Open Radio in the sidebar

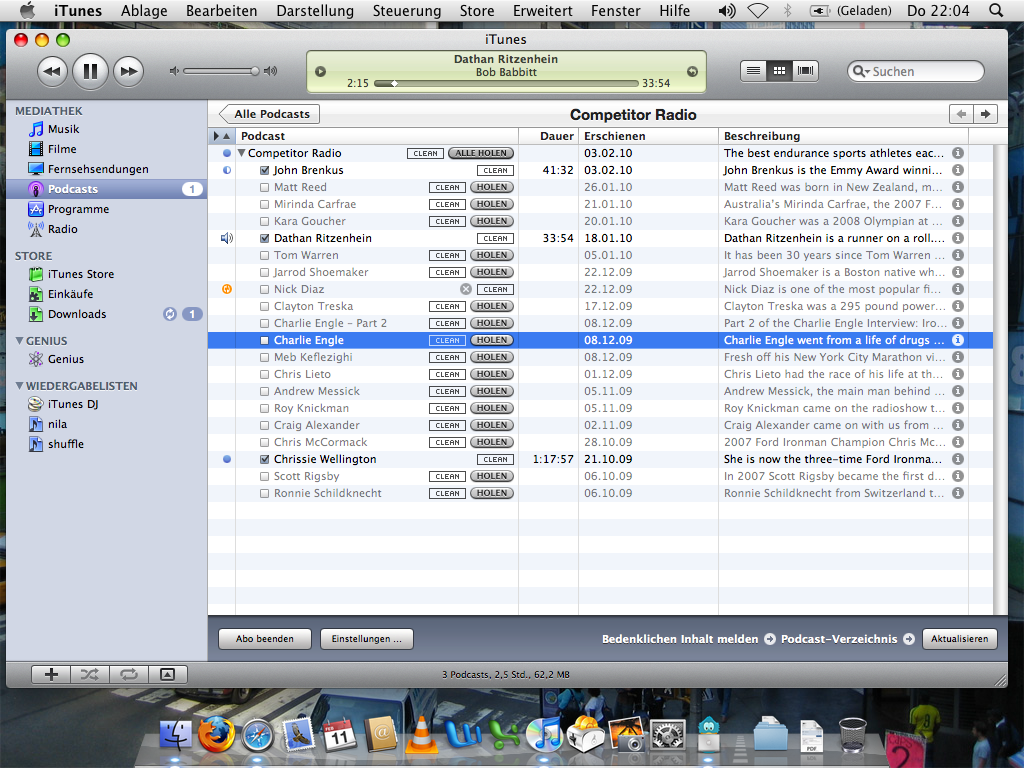pos(63,229)
